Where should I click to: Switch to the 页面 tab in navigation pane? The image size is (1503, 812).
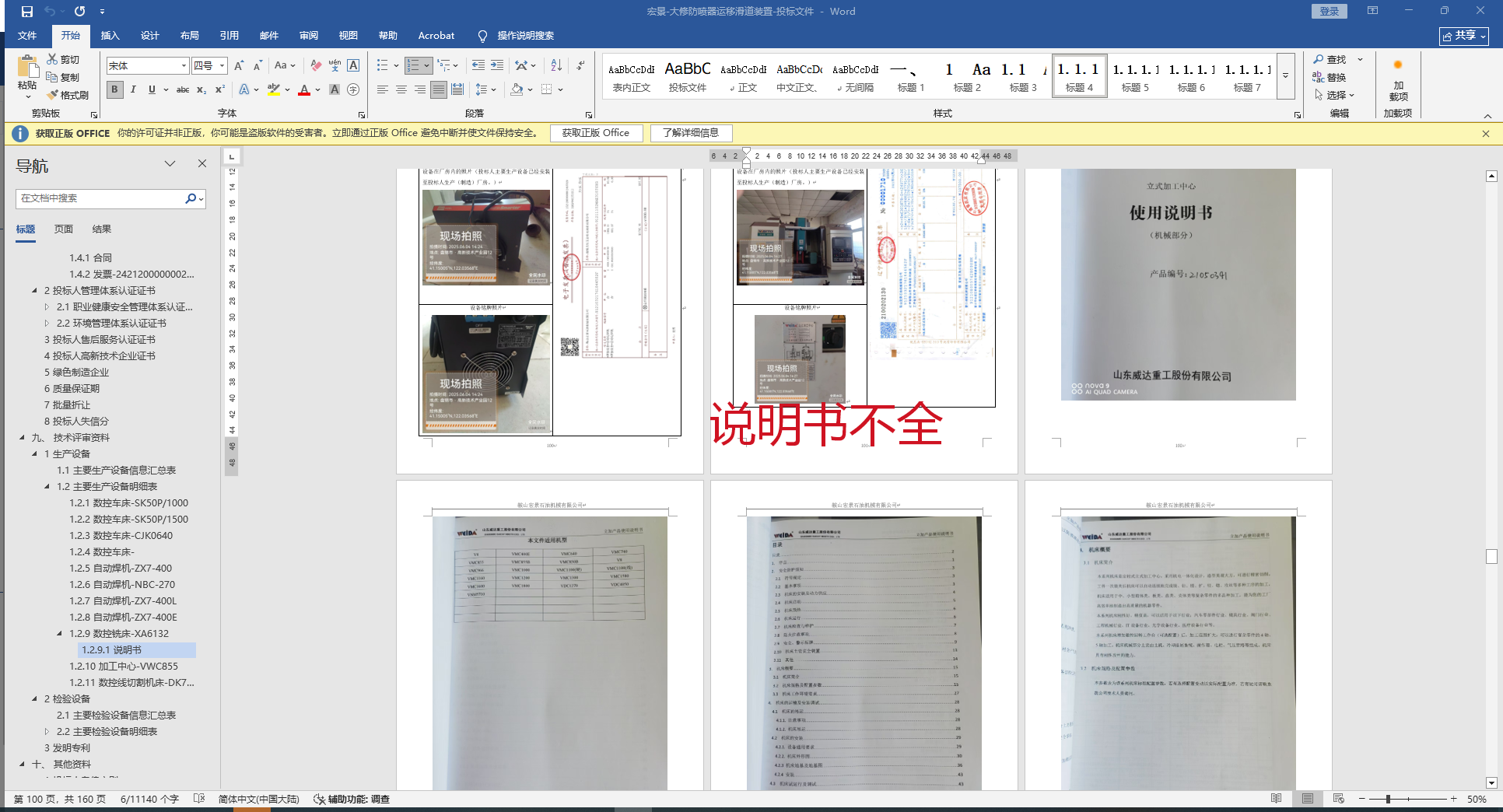pyautogui.click(x=64, y=229)
